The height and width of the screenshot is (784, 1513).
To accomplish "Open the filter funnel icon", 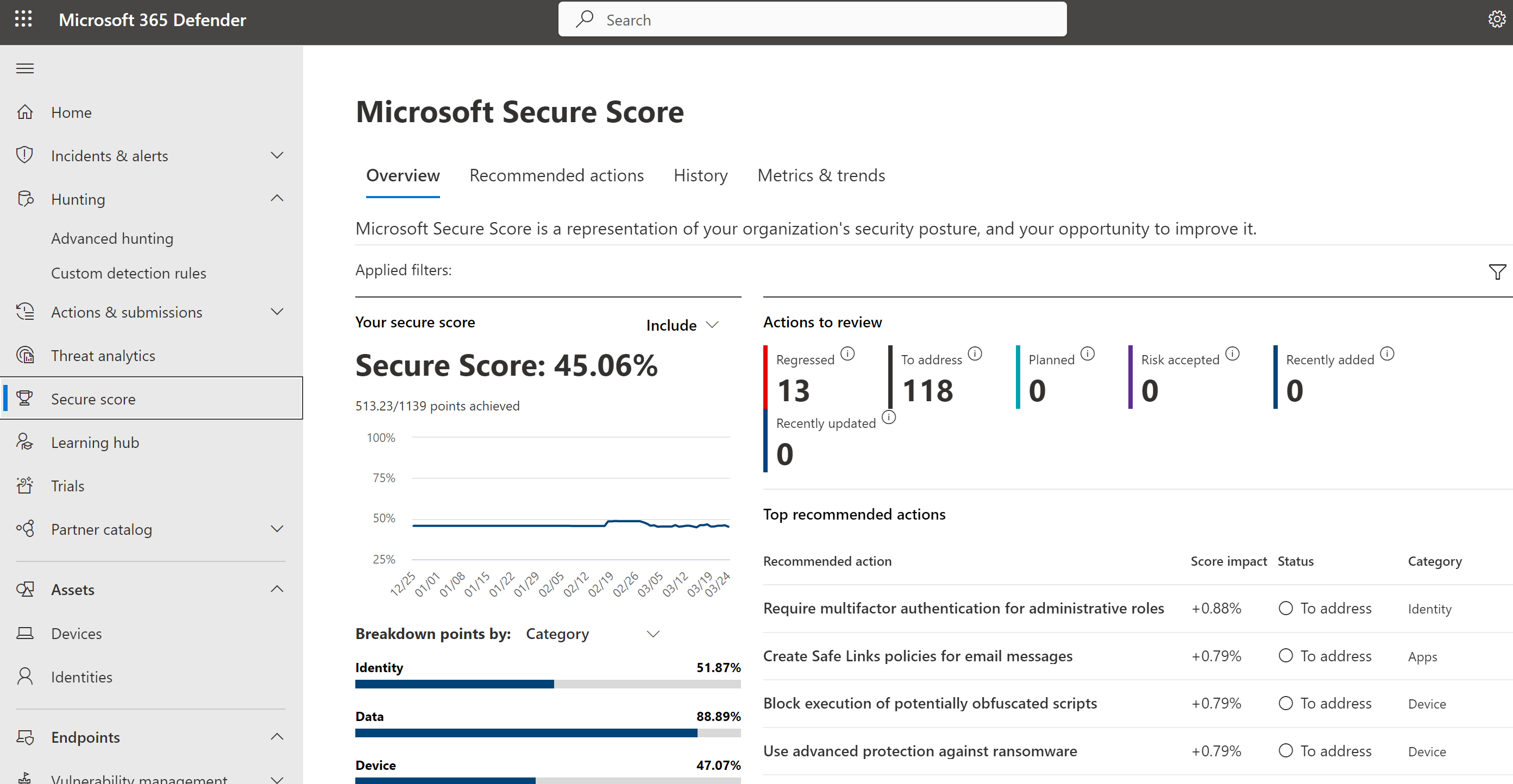I will [x=1497, y=271].
